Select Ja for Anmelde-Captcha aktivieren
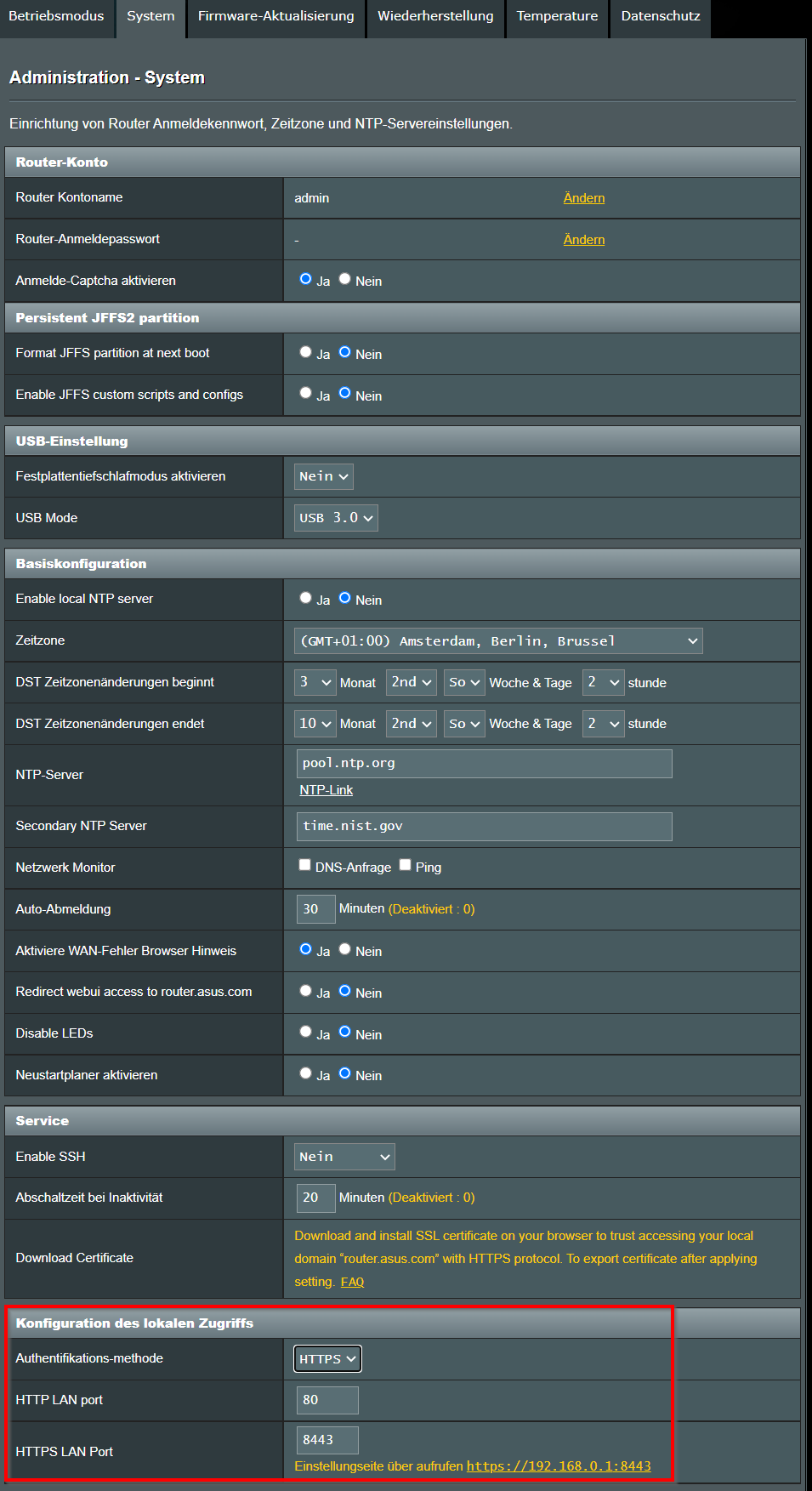812x1491 pixels. [305, 279]
